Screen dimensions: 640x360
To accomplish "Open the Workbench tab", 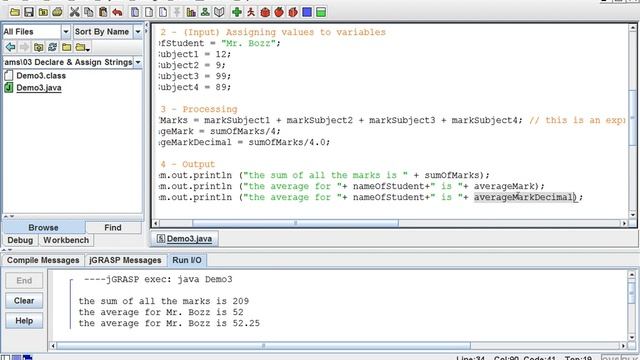I will [66, 240].
